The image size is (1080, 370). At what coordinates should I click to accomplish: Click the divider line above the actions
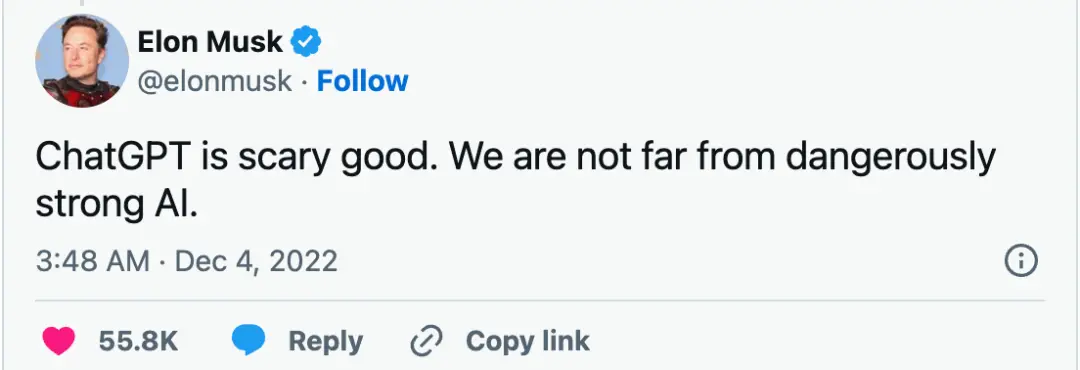tap(540, 301)
